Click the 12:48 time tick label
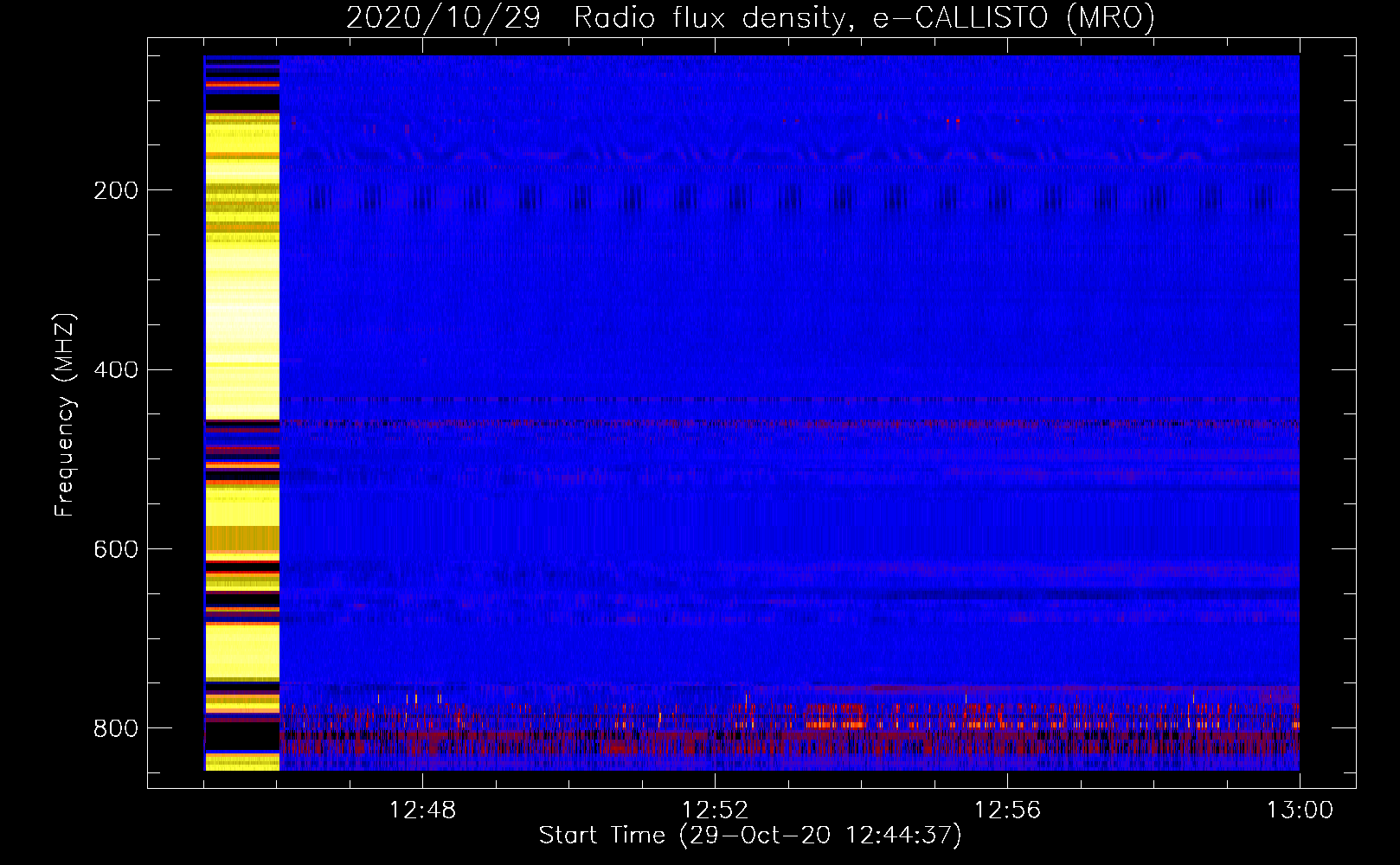 (x=422, y=811)
